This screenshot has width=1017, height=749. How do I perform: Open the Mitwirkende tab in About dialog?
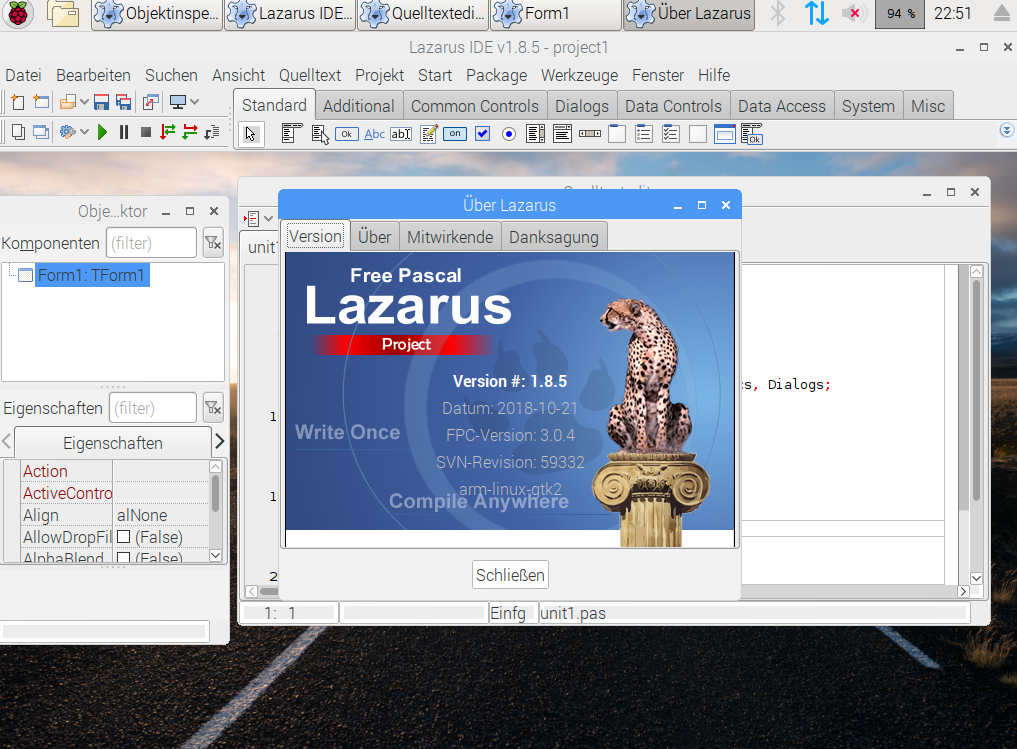click(450, 237)
